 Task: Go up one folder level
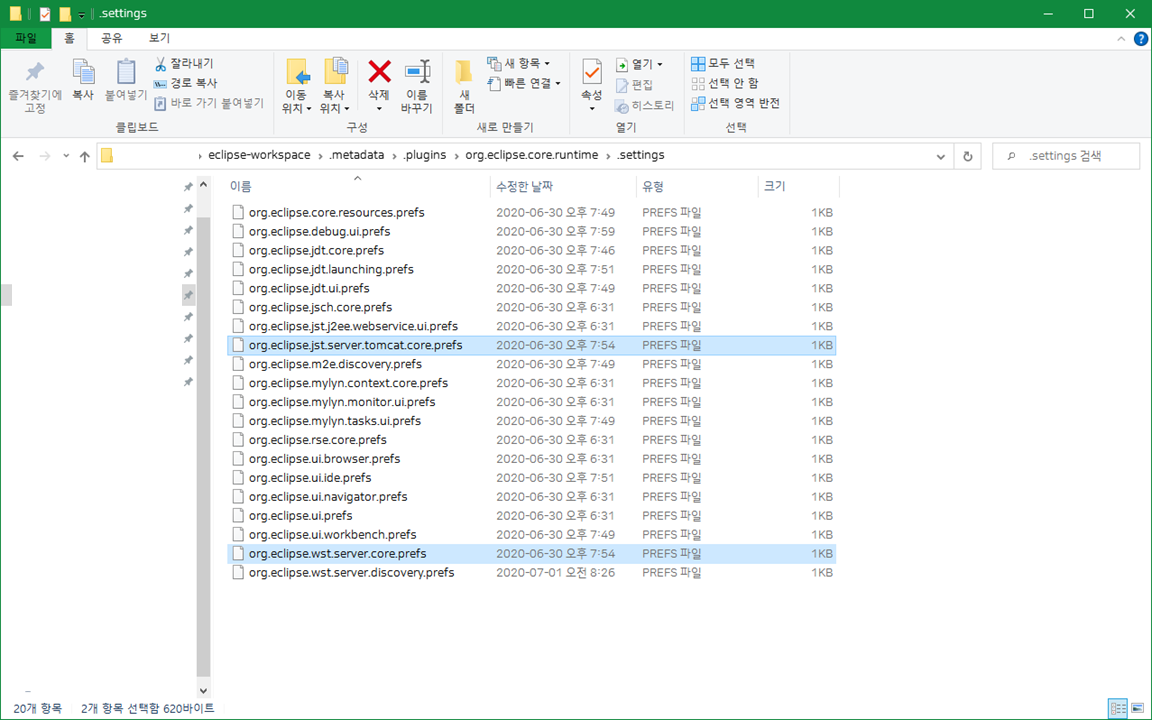(x=84, y=156)
